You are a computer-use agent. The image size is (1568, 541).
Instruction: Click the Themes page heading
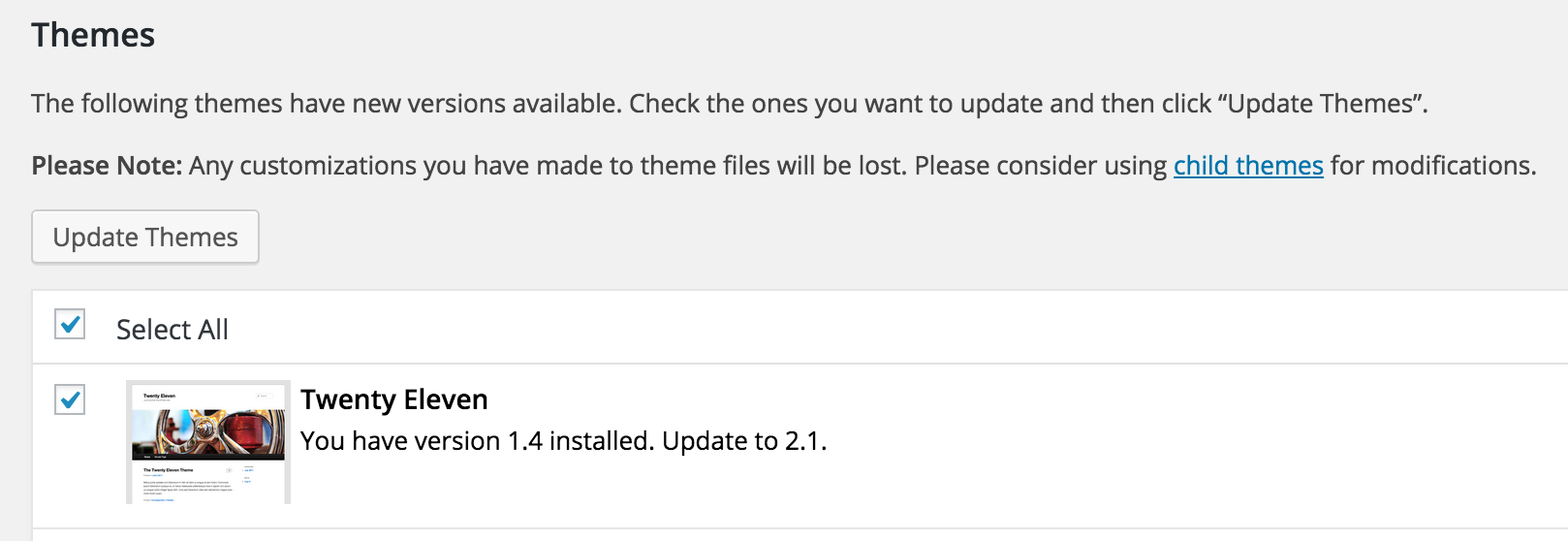click(x=93, y=35)
